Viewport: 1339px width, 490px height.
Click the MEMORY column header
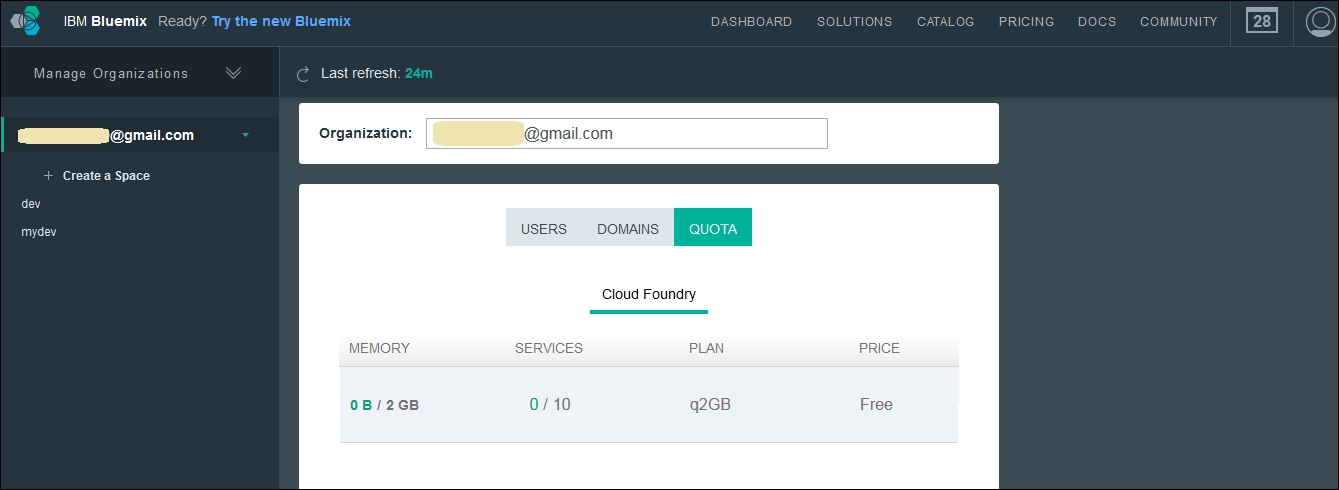click(x=379, y=349)
